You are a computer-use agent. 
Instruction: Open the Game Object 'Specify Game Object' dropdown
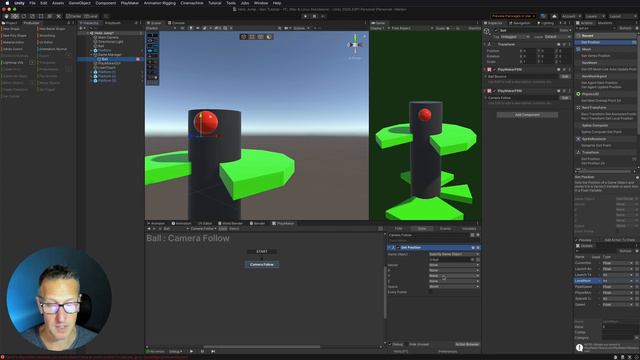click(x=454, y=254)
